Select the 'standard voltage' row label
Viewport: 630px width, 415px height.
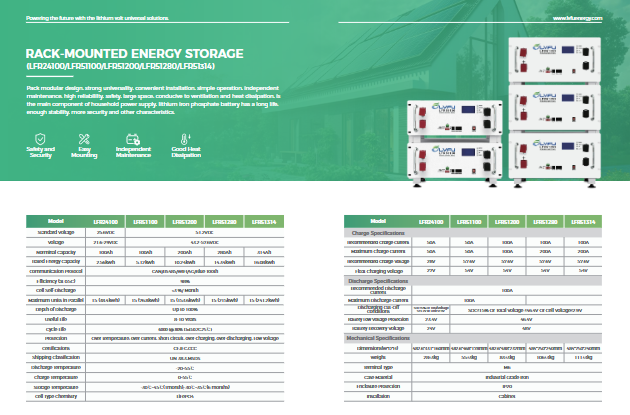pyautogui.click(x=56, y=232)
